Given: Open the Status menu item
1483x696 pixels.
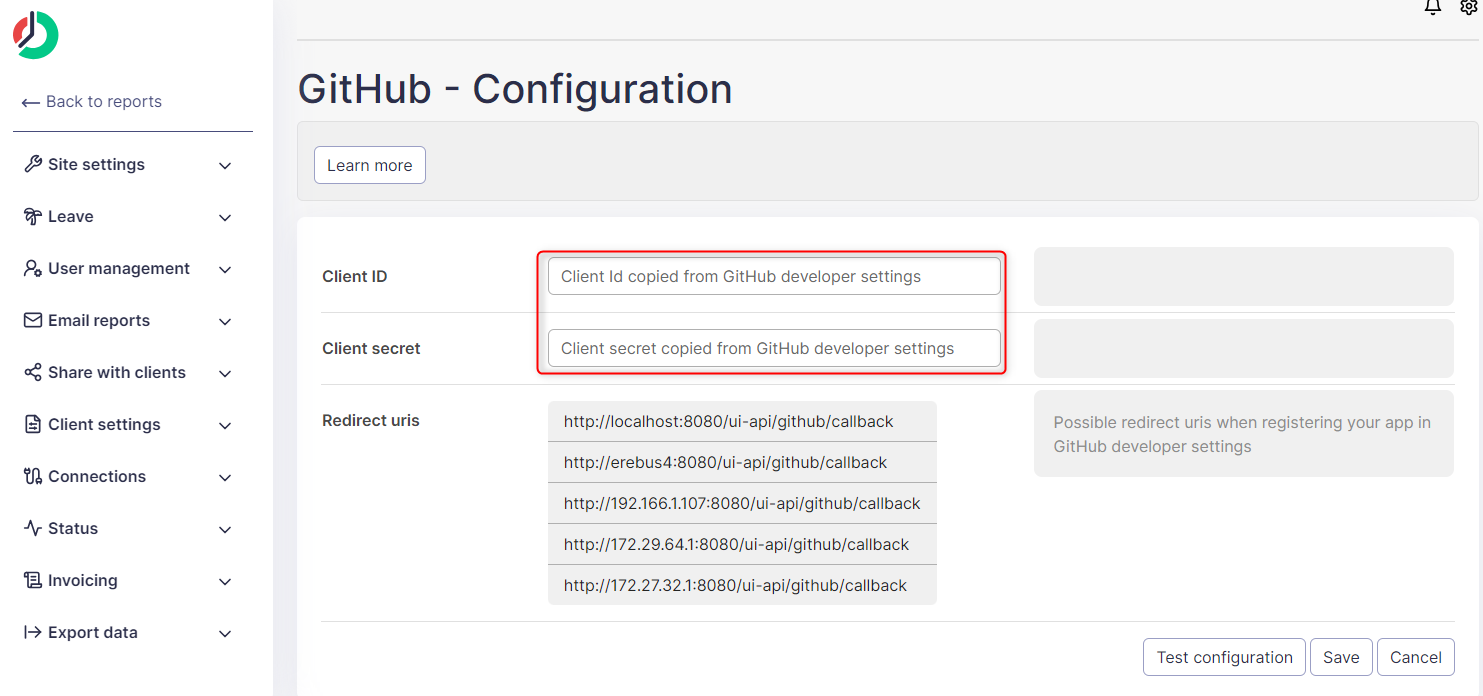Looking at the screenshot, I should click(x=73, y=528).
